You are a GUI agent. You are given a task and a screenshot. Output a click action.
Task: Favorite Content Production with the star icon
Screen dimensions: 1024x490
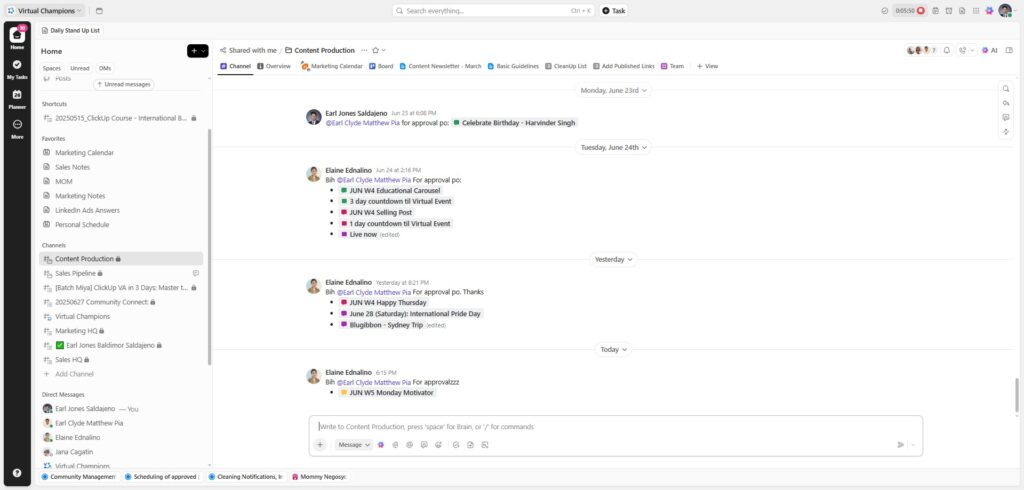[x=376, y=50]
